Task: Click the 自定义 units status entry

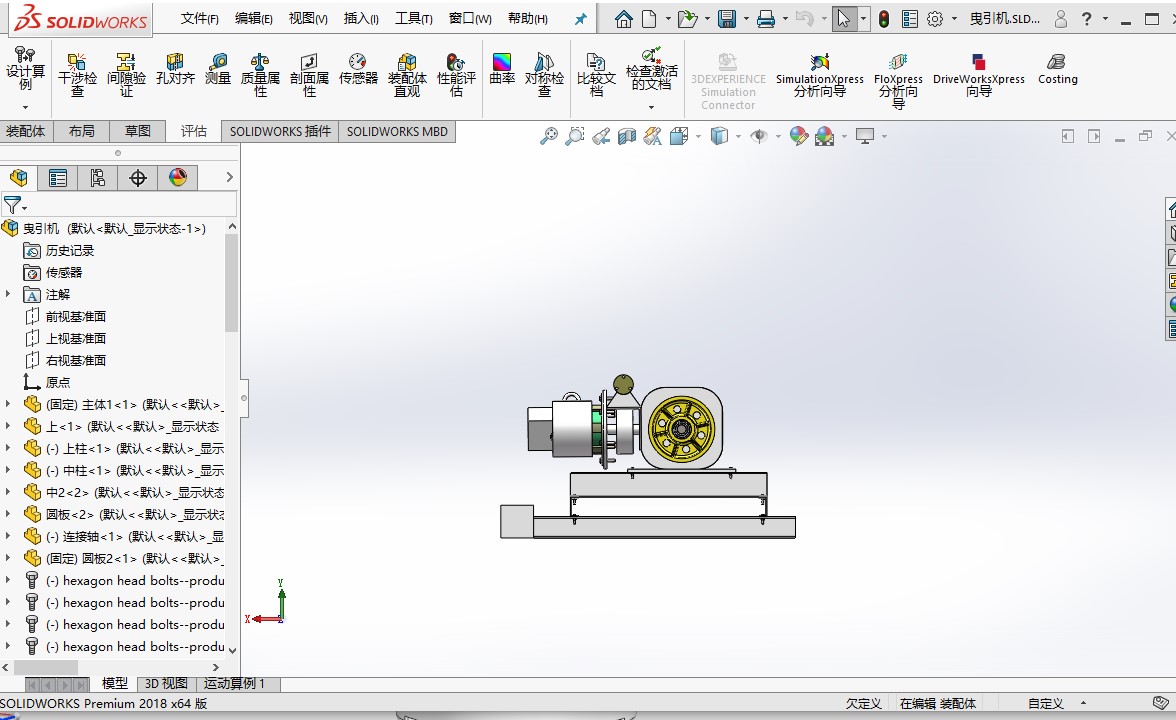Action: point(1046,704)
